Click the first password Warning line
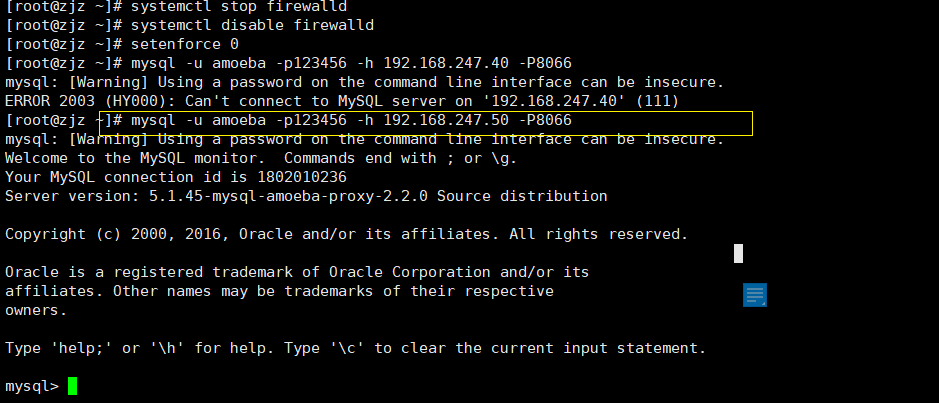This screenshot has width=939, height=403. pos(364,82)
